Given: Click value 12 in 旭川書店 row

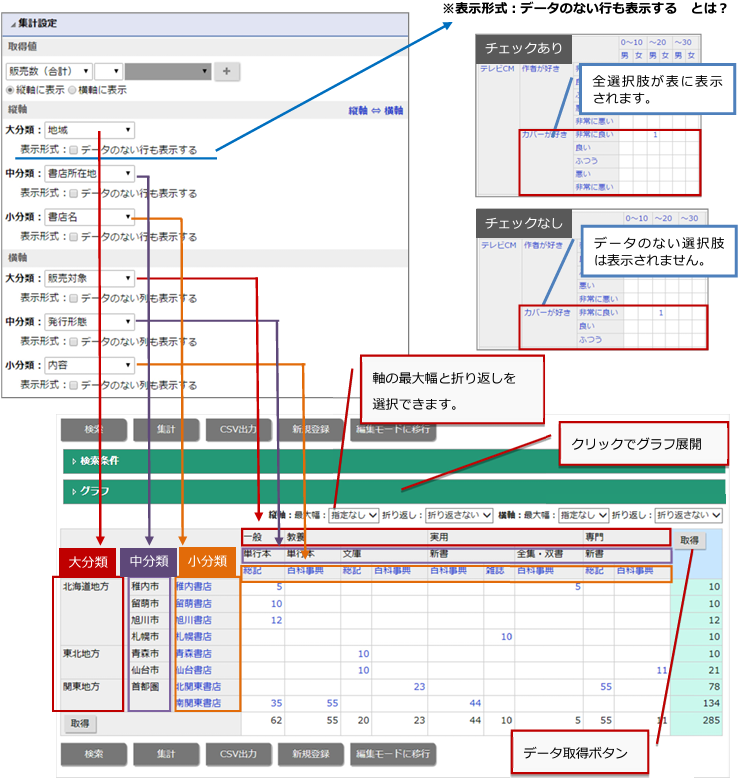Looking at the screenshot, I should [277, 620].
